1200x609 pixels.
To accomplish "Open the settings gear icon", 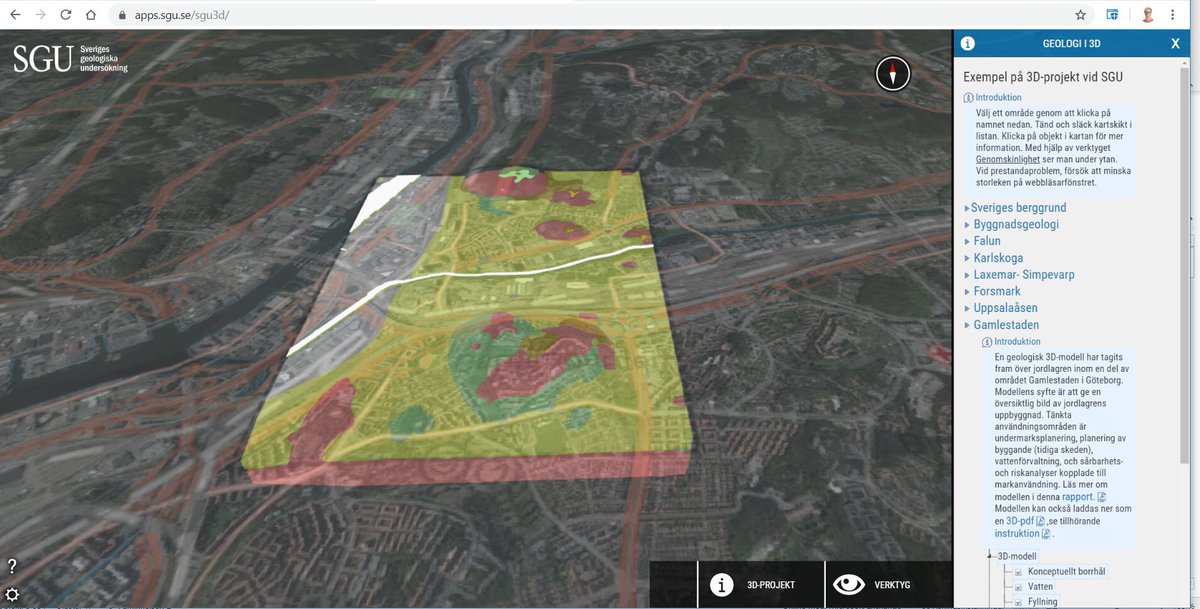I will 12,595.
